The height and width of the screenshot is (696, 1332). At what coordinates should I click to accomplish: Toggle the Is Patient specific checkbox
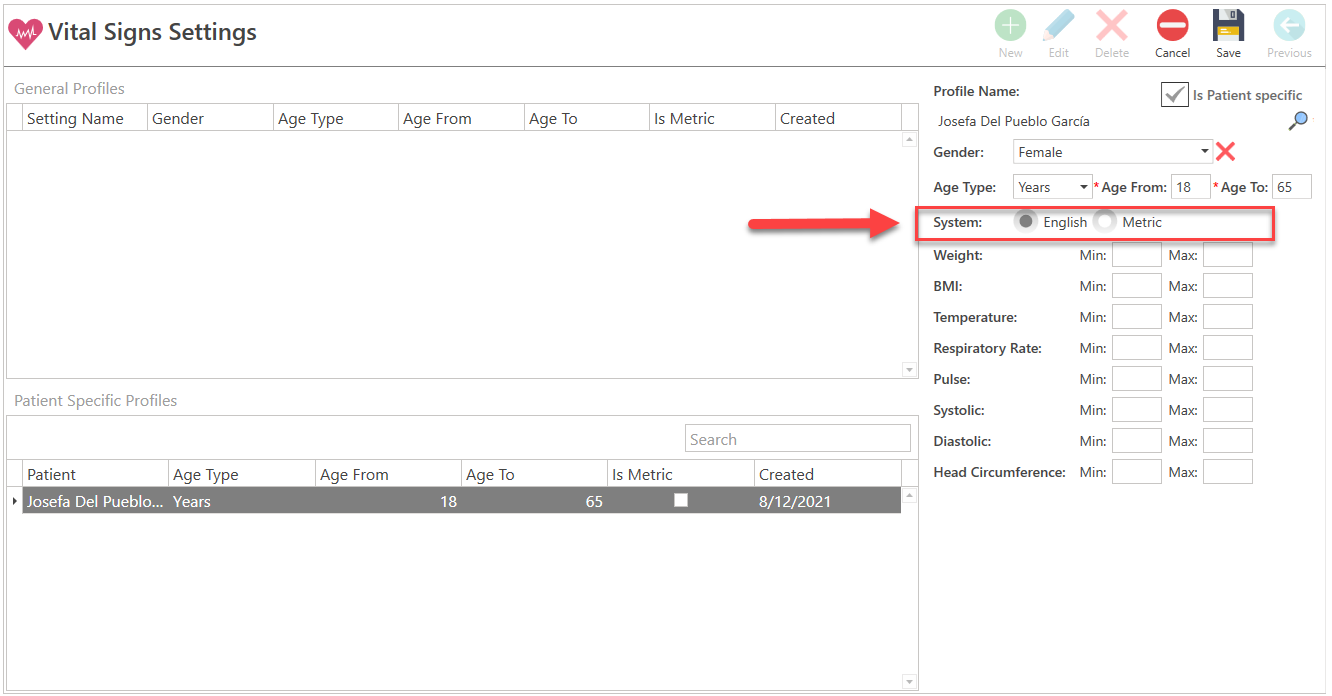click(x=1174, y=95)
